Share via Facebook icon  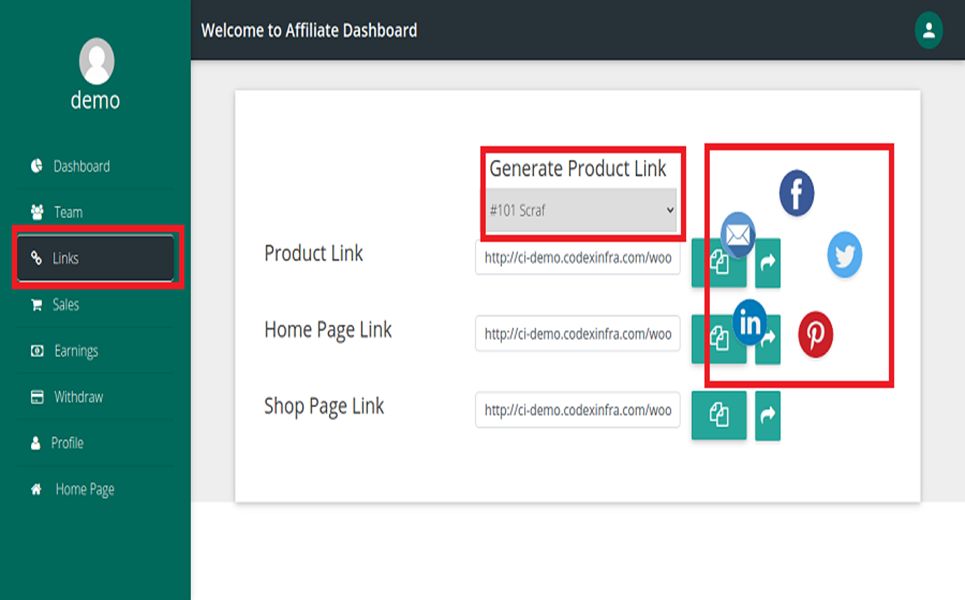pyautogui.click(x=797, y=193)
